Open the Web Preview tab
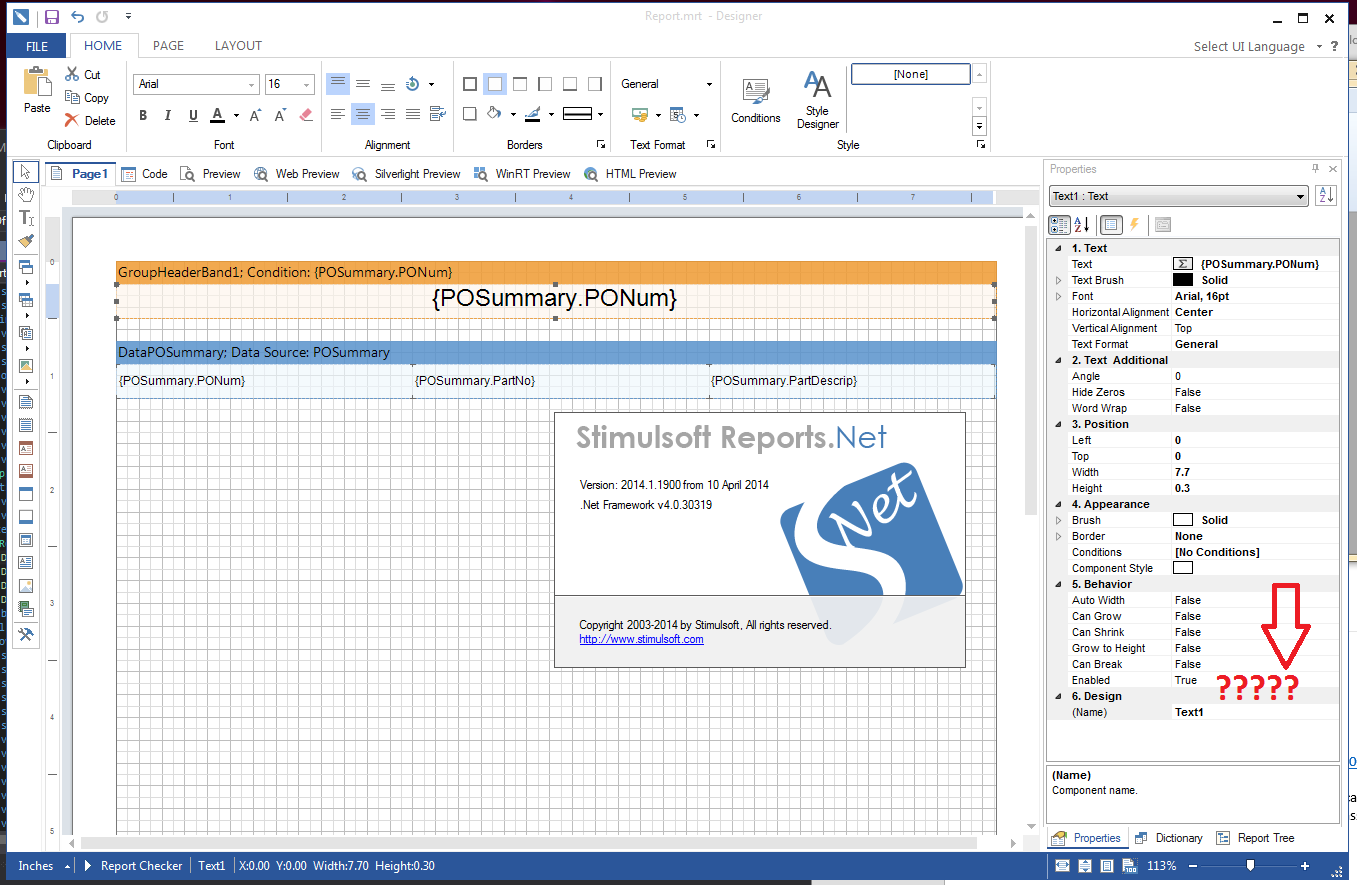This screenshot has height=885, width=1357. (x=296, y=174)
